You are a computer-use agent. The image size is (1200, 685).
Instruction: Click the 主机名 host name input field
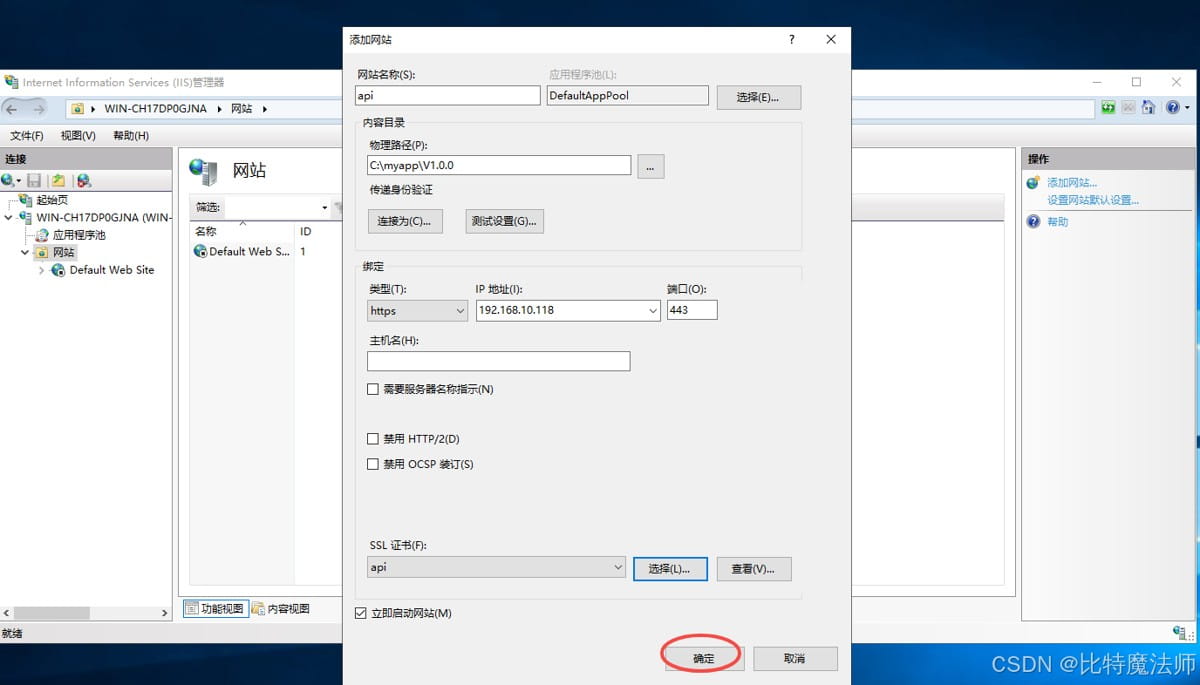[498, 361]
